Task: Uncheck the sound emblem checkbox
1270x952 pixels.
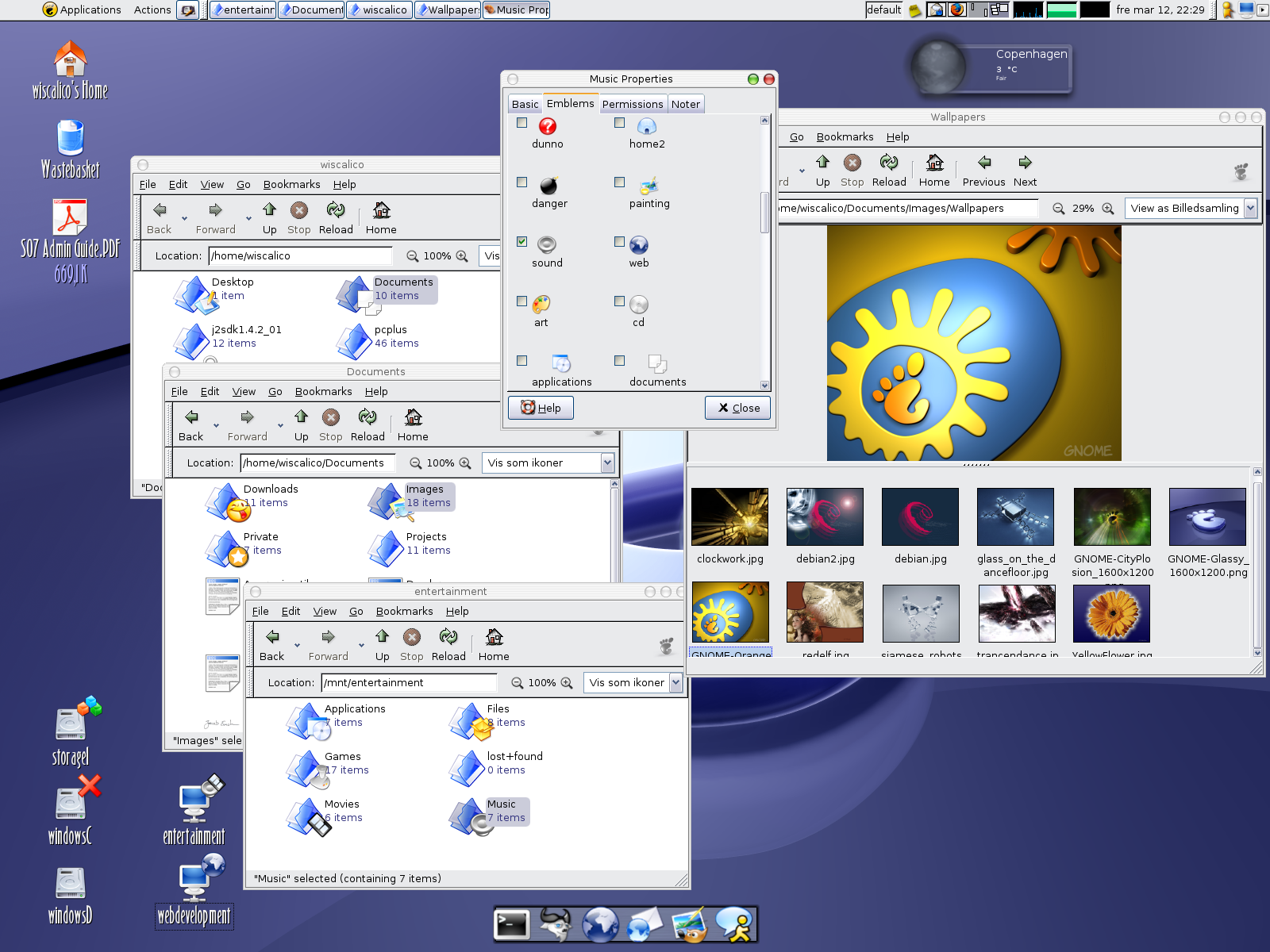Action: point(521,242)
